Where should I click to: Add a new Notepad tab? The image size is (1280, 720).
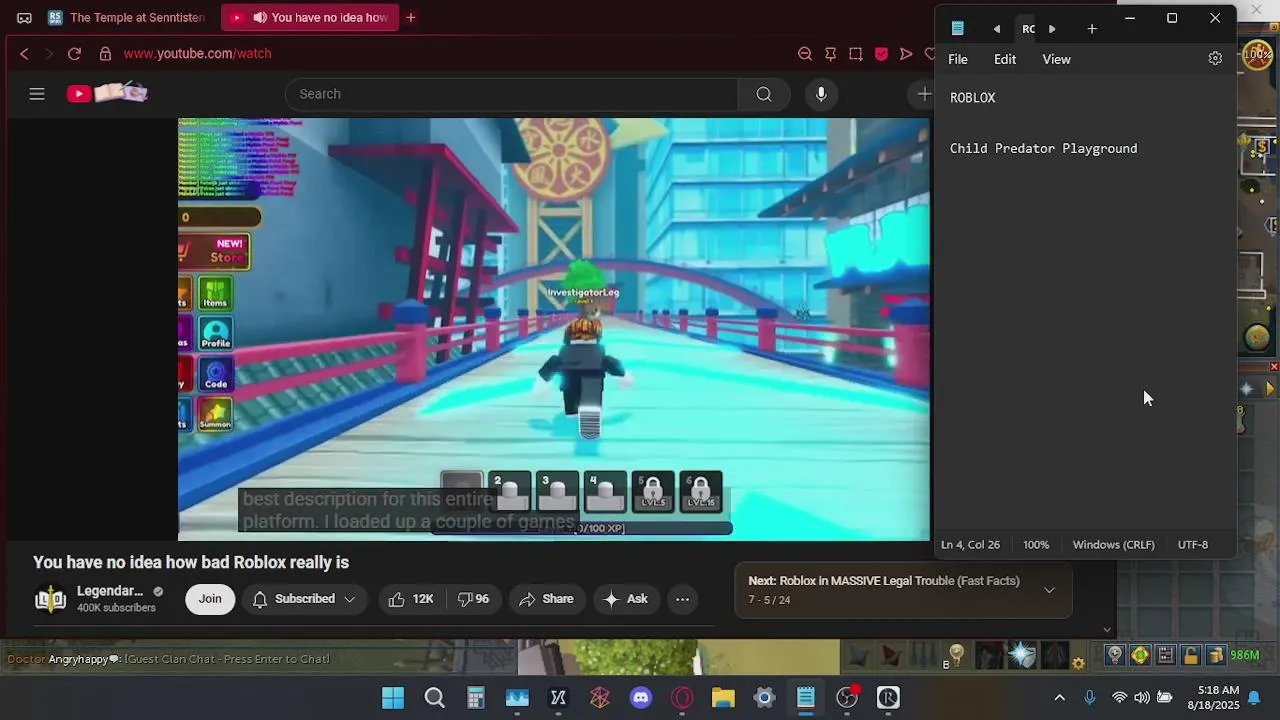1092,29
